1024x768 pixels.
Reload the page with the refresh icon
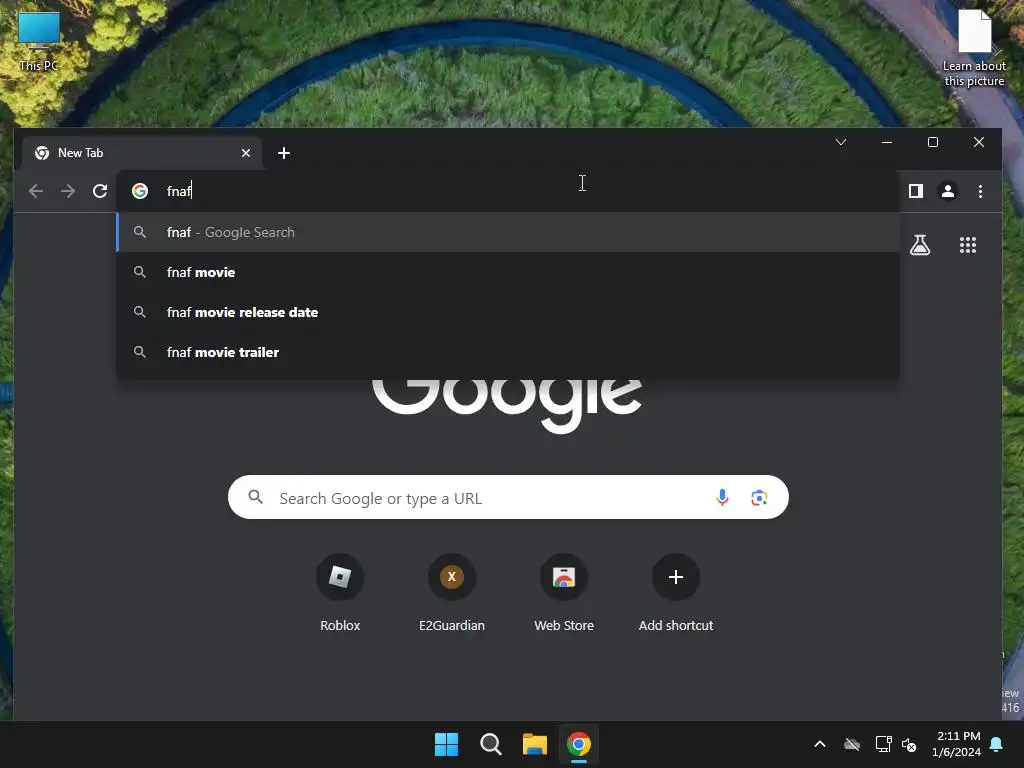tap(100, 191)
